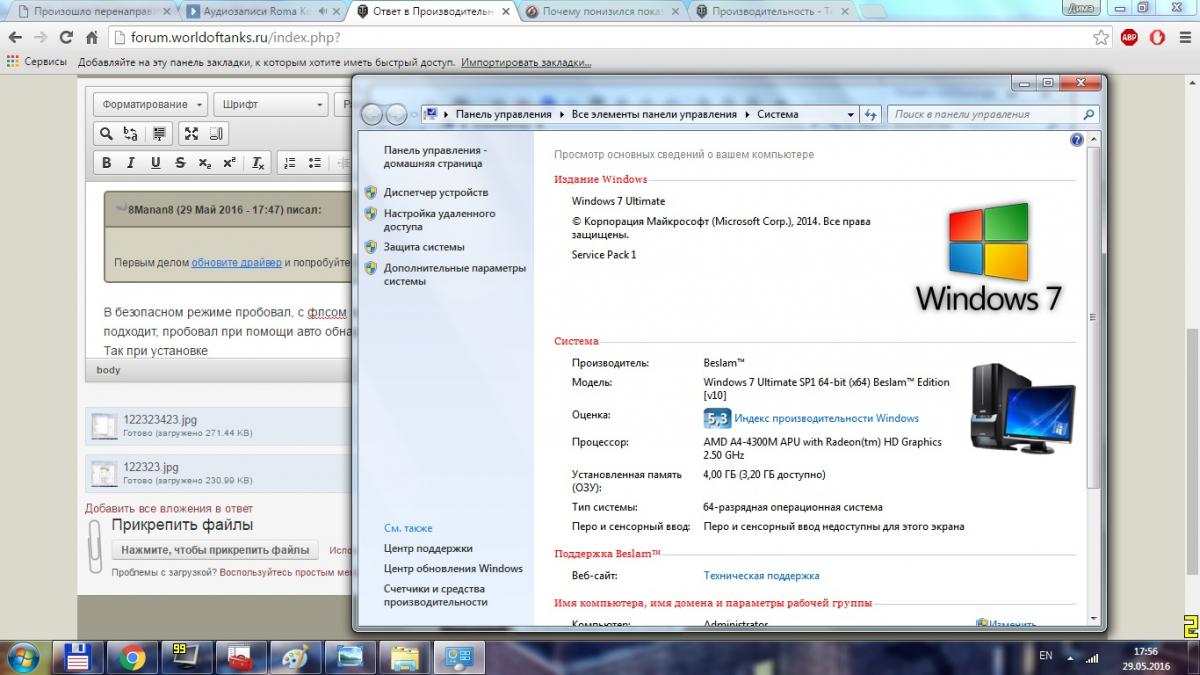This screenshot has height=675, width=1200.
Task: Expand arrow after Все элементы панели управления
Action: [746, 114]
